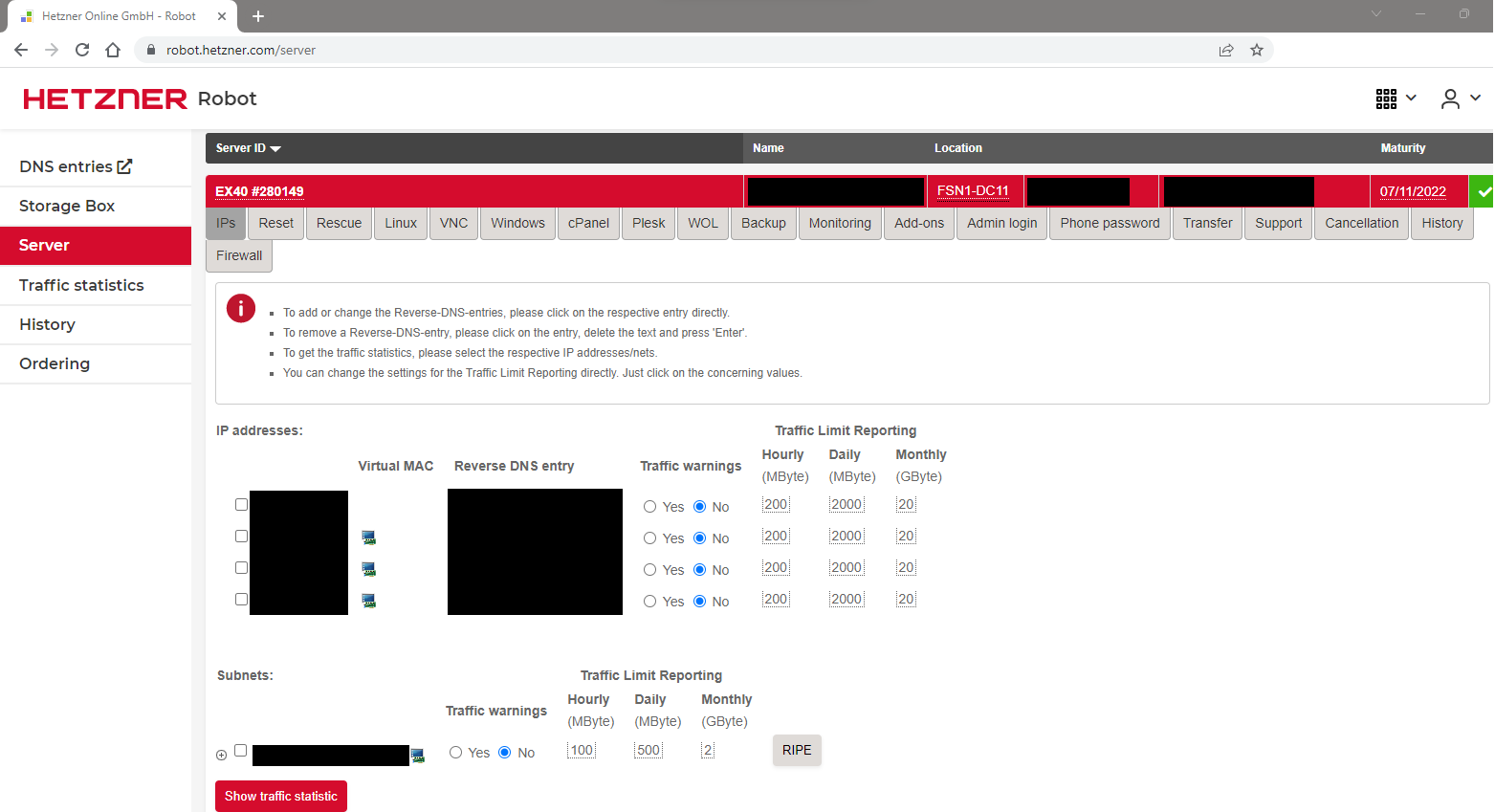Screen dimensions: 1495x812
Task: Open a new browser tab
Action: (x=258, y=16)
